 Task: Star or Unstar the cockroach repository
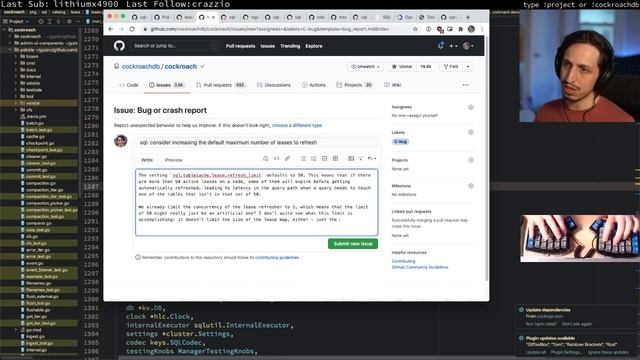pyautogui.click(x=402, y=67)
